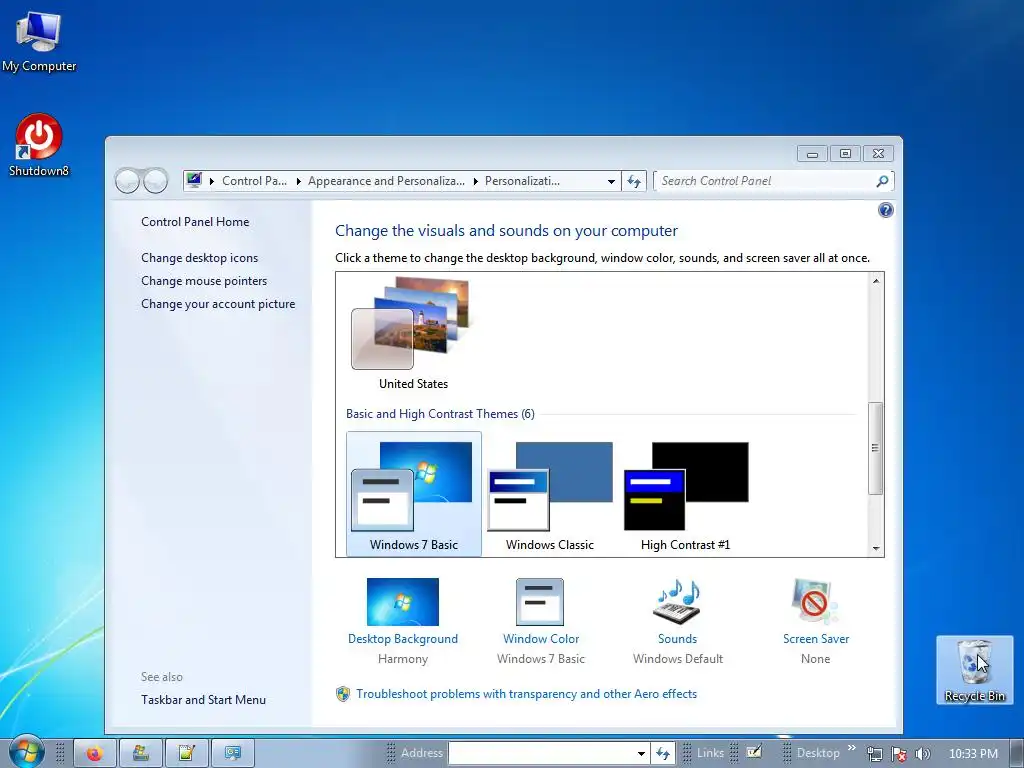This screenshot has width=1024, height=768.
Task: Open Troubleshoot problems with transparency link
Action: (x=526, y=694)
